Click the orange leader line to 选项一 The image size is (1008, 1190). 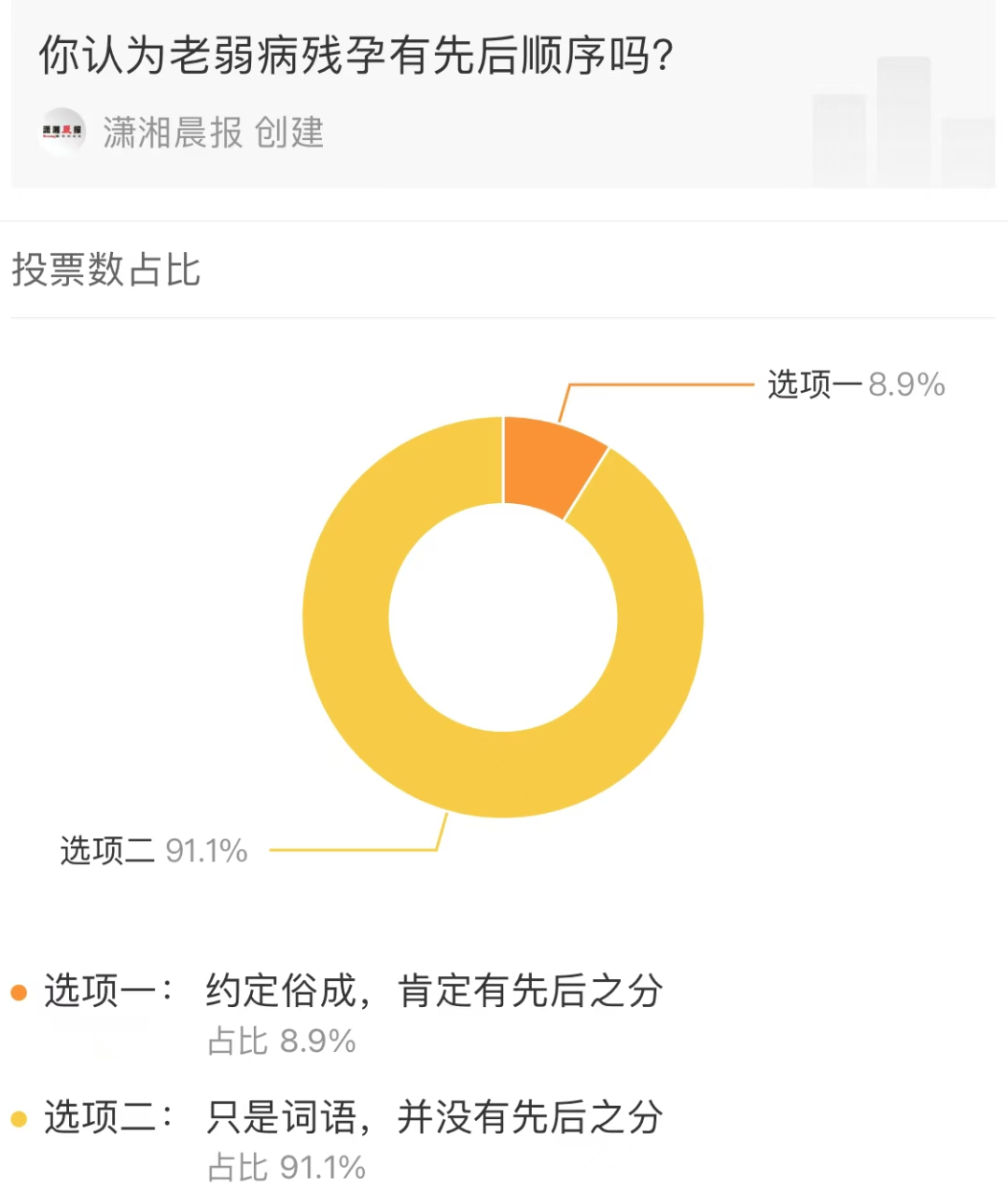(663, 385)
